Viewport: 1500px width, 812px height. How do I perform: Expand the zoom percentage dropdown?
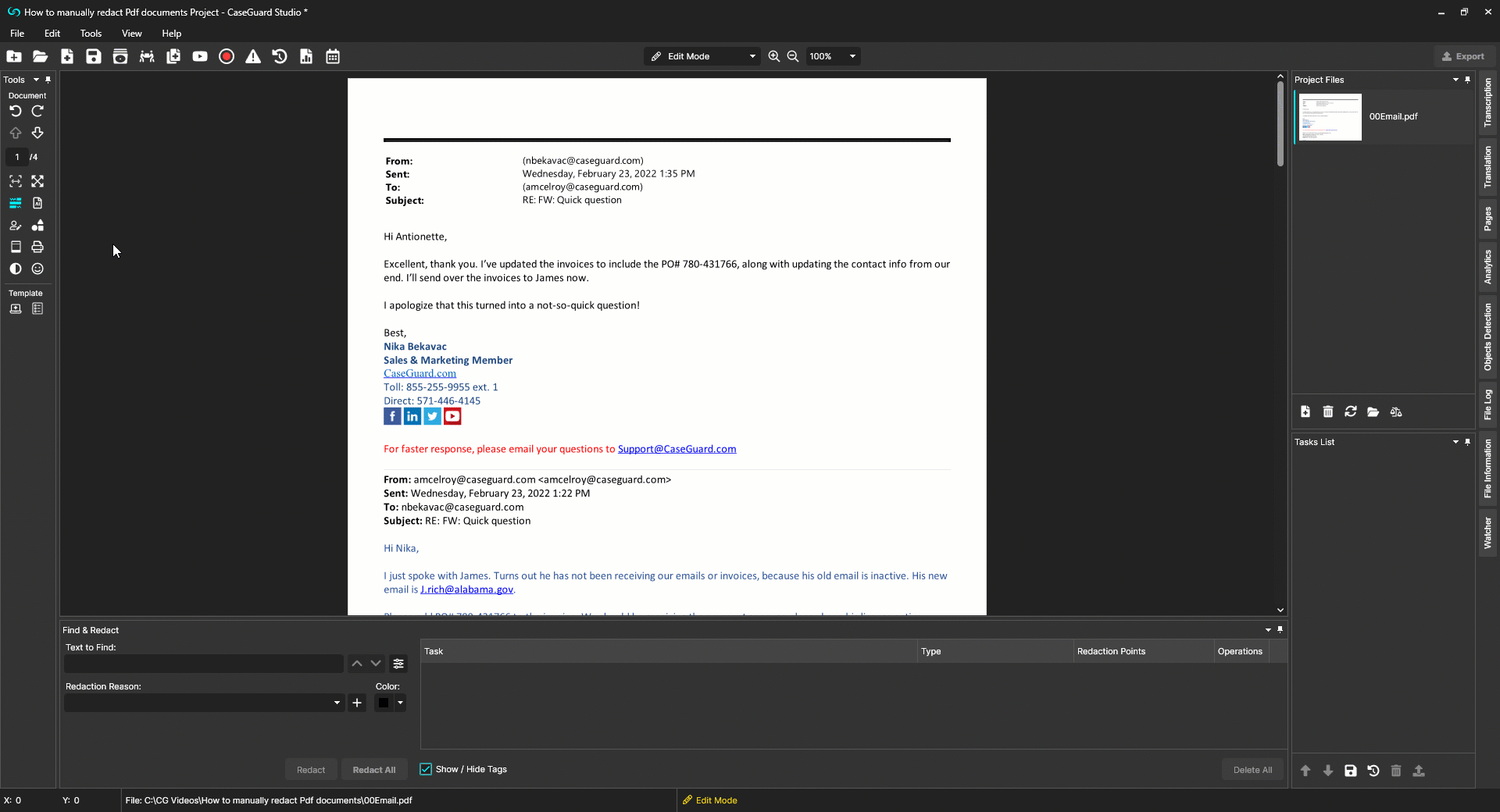pyautogui.click(x=852, y=56)
